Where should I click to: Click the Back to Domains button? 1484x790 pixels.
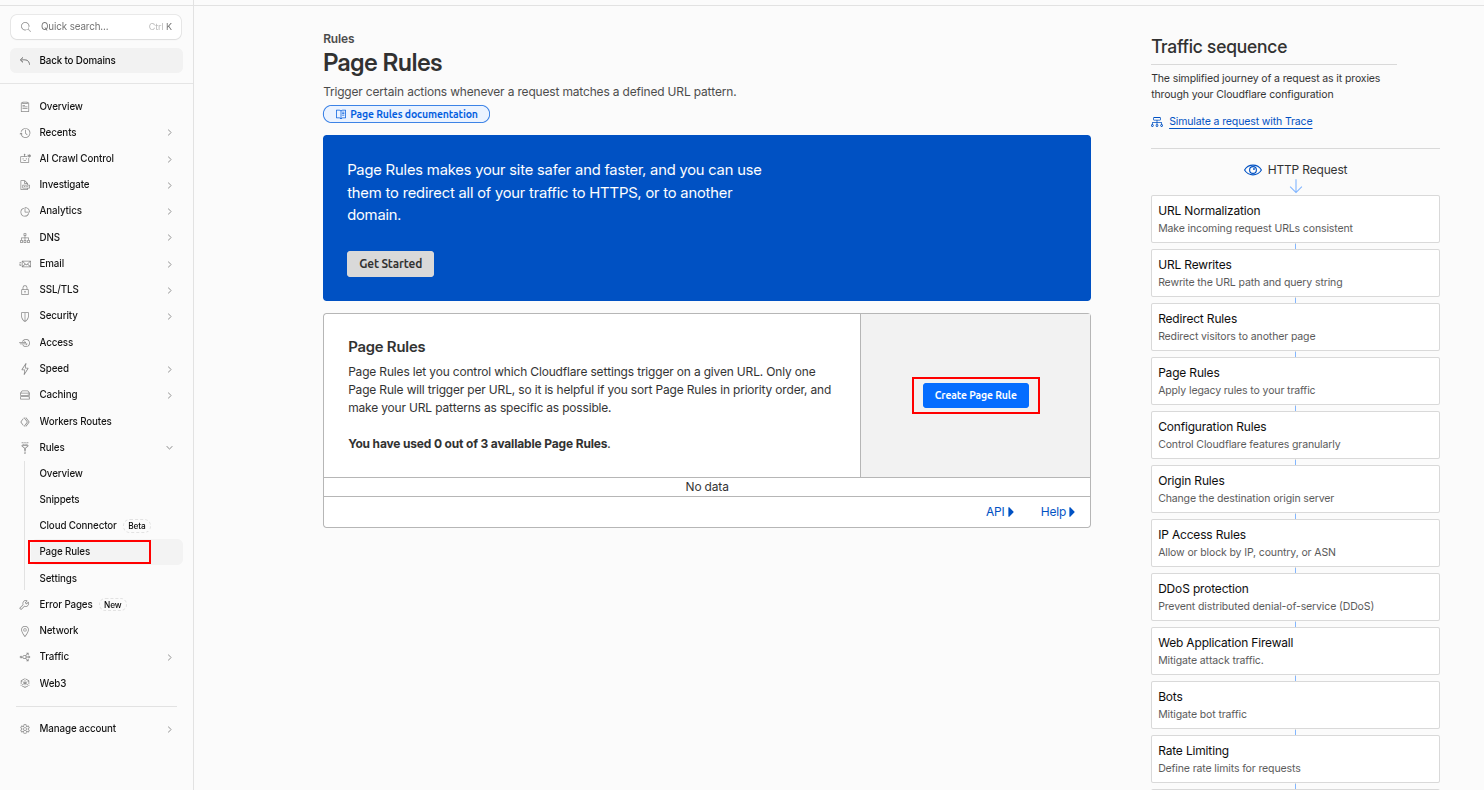point(96,60)
